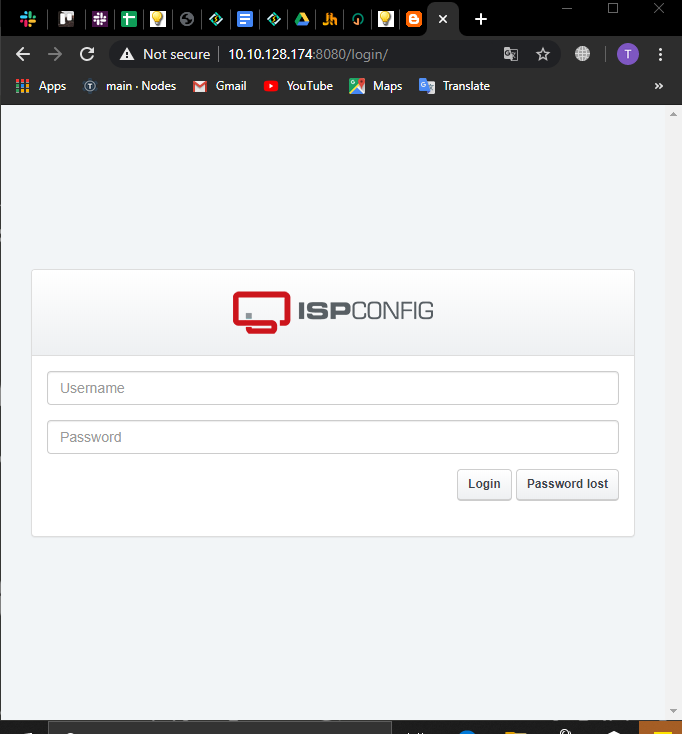This screenshot has width=682, height=734.
Task: Click the scrollbar down arrow
Action: click(x=673, y=711)
